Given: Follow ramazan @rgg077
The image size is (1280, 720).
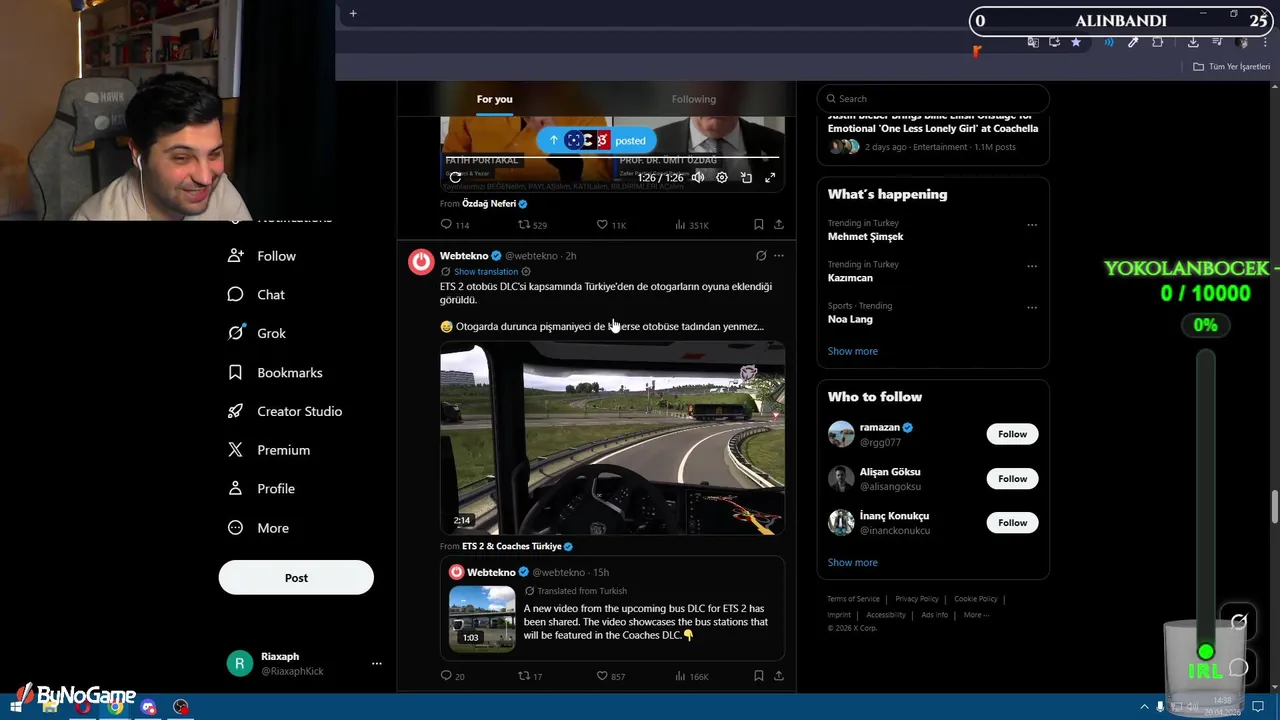Looking at the screenshot, I should coord(1012,434).
